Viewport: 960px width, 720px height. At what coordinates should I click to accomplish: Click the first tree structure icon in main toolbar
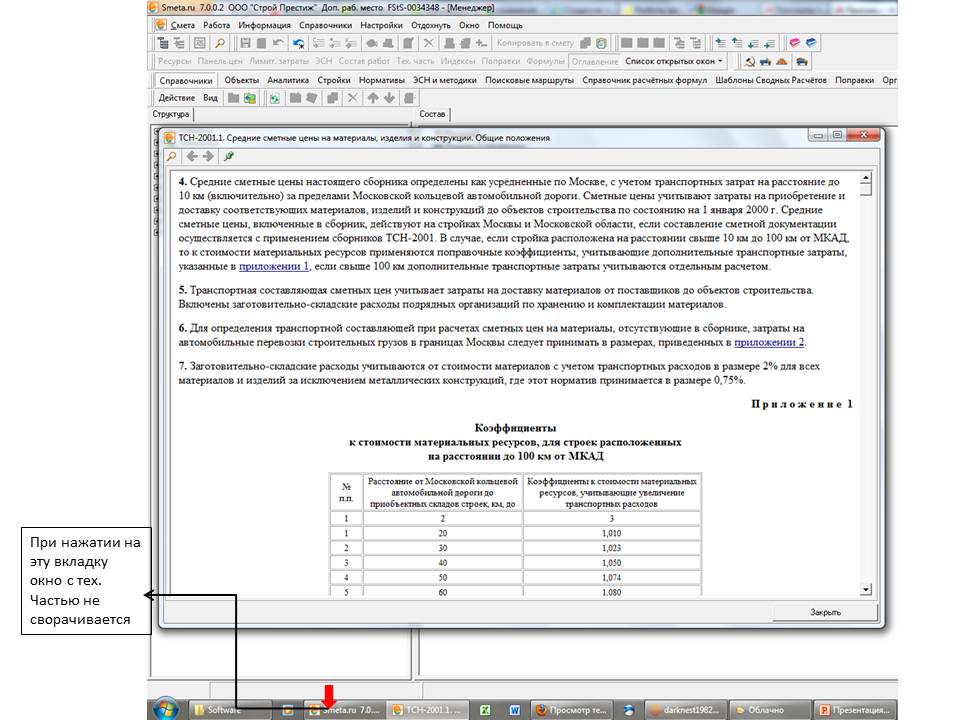[x=162, y=43]
